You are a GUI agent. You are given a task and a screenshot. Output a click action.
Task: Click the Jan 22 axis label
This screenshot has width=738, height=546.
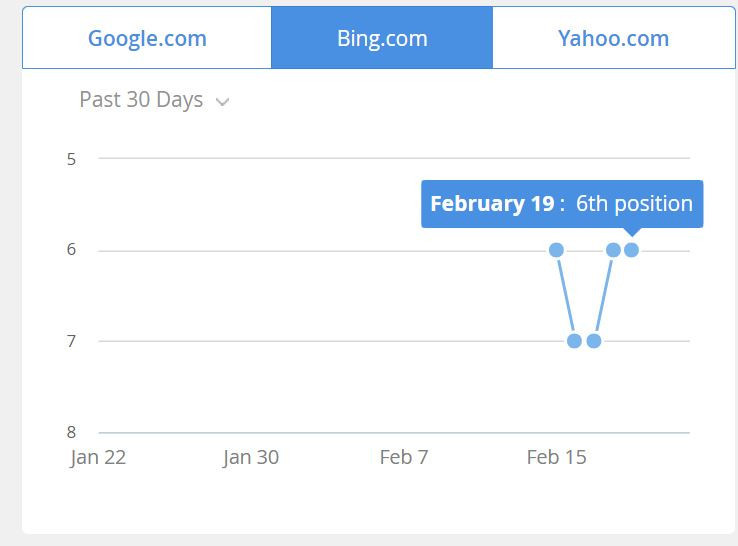click(x=98, y=457)
